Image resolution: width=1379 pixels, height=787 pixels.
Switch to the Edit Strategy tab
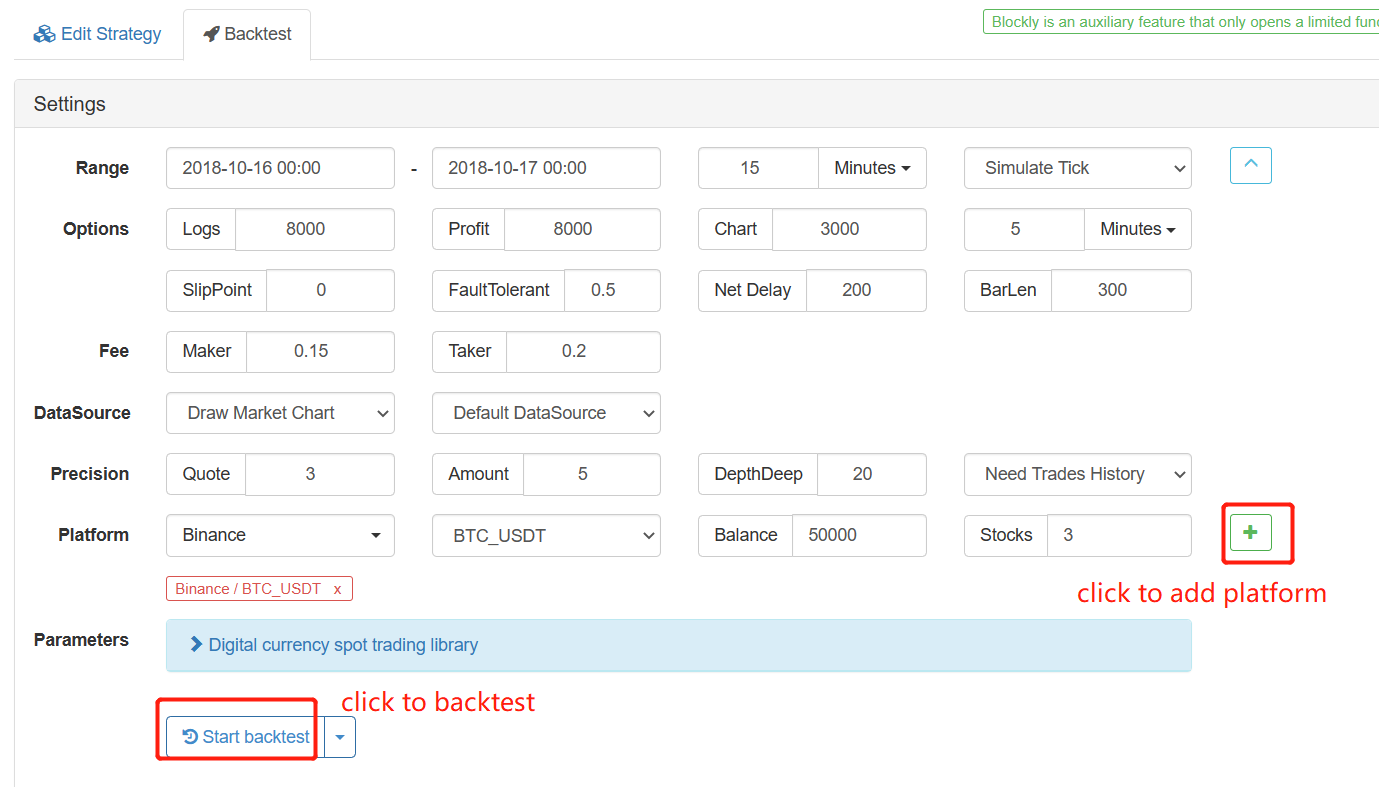point(97,34)
